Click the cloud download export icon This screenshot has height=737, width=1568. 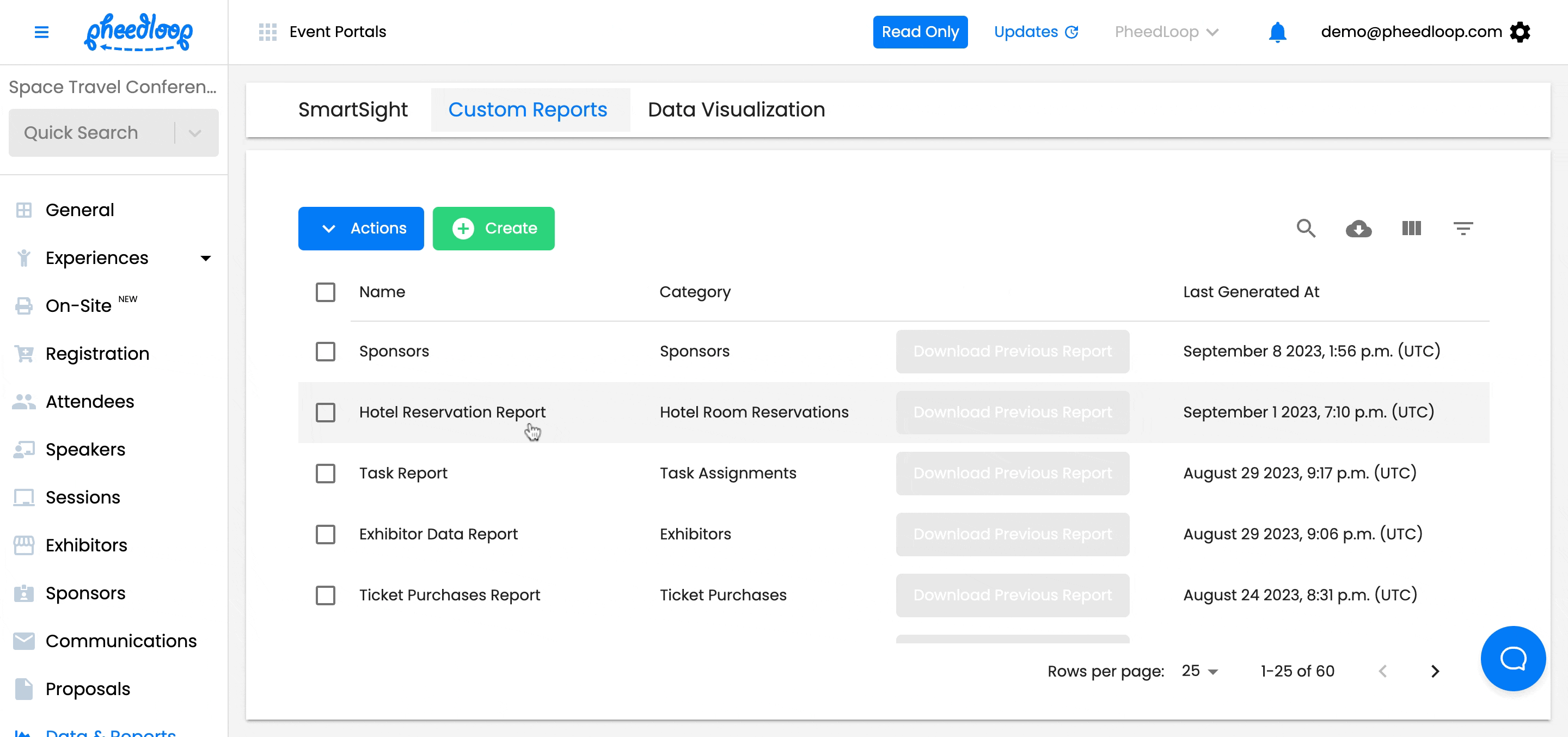[x=1358, y=228]
